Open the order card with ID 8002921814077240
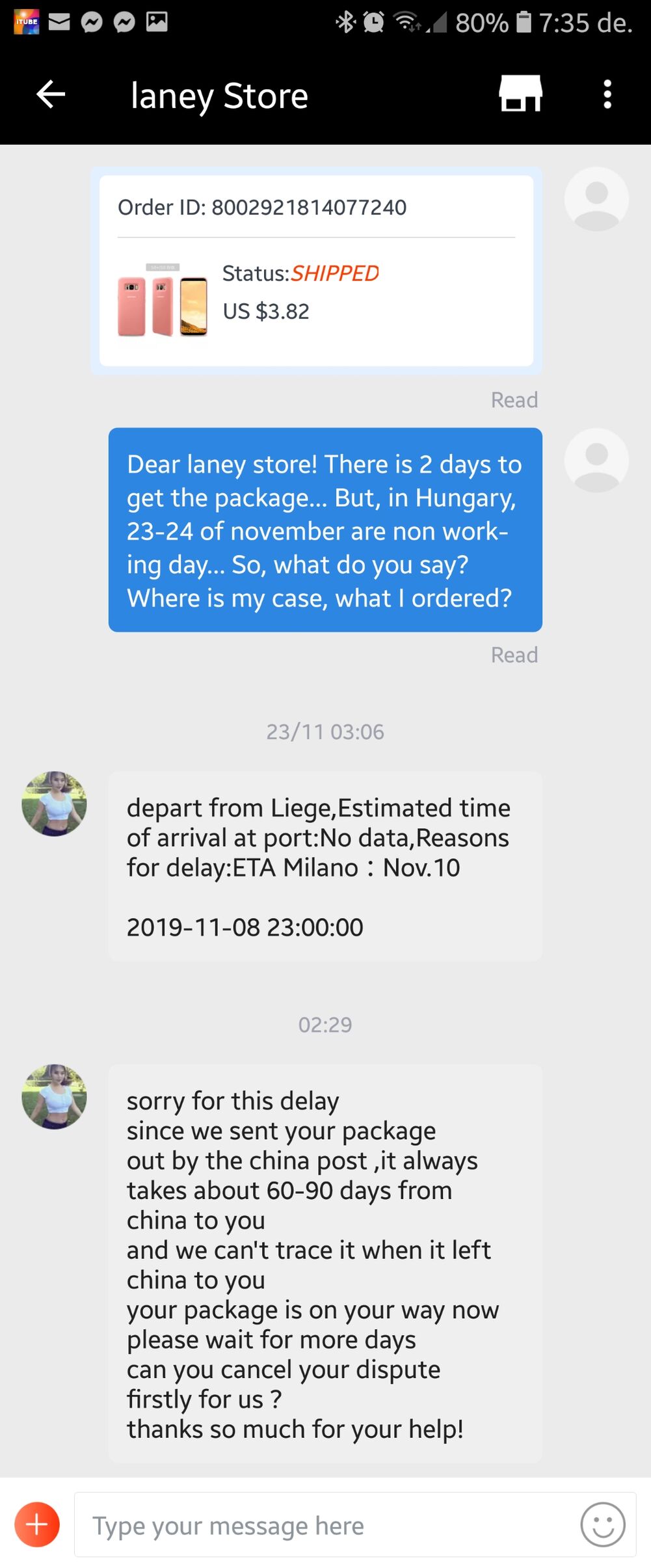Viewport: 651px width, 1568px height. [x=316, y=271]
